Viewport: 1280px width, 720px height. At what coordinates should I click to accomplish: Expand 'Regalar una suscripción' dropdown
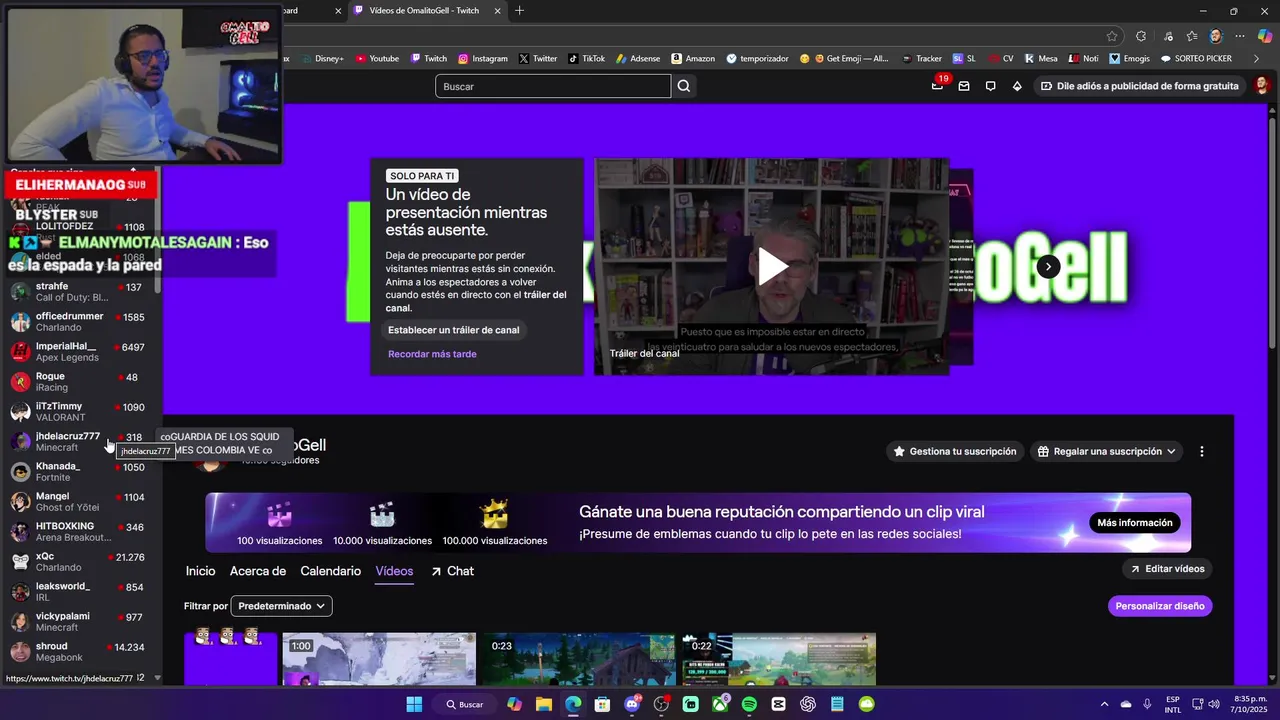pos(1106,451)
